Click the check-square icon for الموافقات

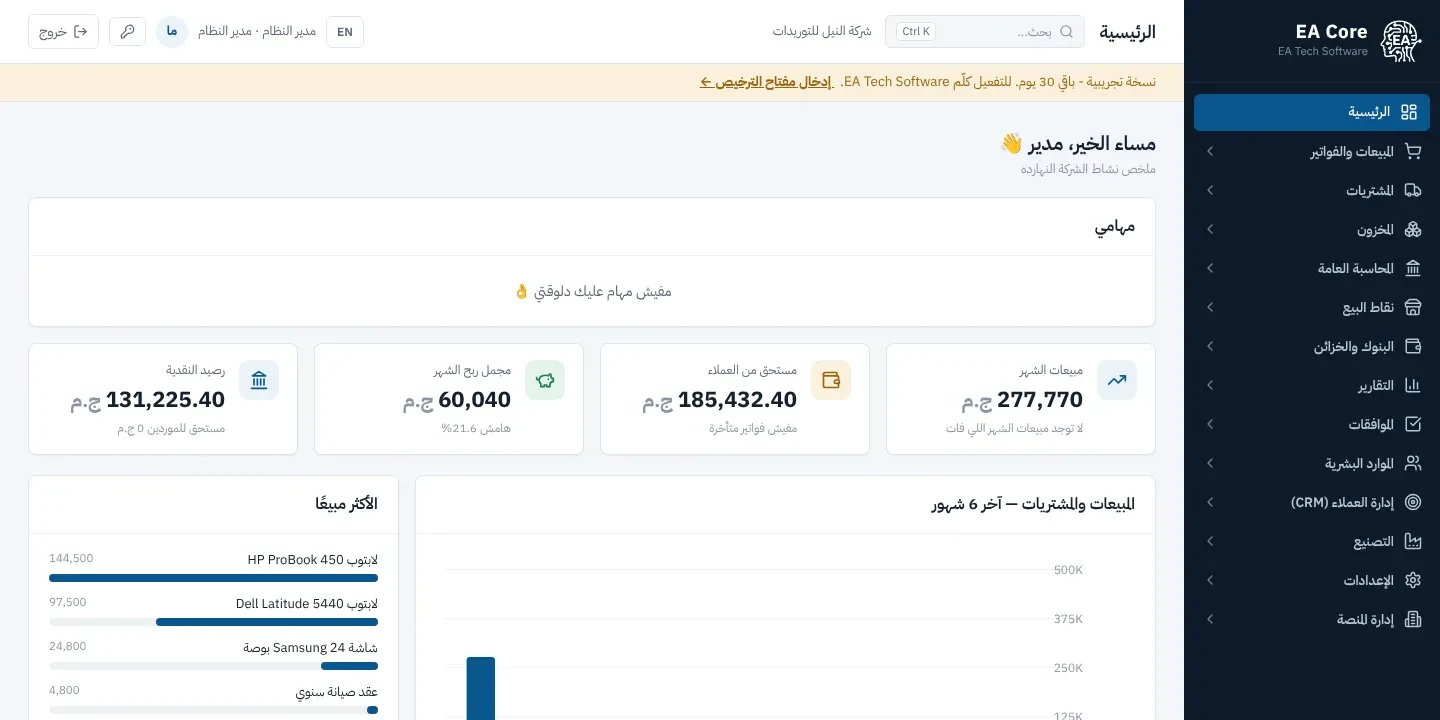1413,424
